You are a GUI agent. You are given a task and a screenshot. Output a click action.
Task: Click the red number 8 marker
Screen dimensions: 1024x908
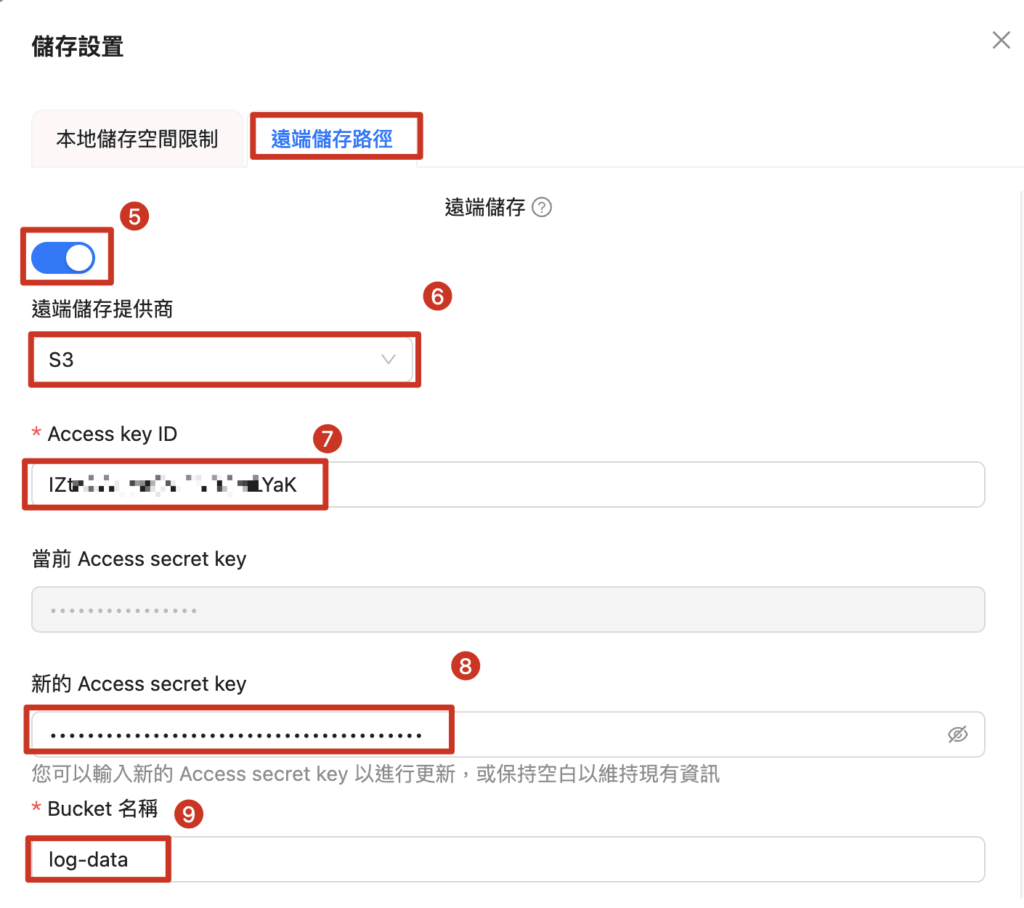click(465, 666)
